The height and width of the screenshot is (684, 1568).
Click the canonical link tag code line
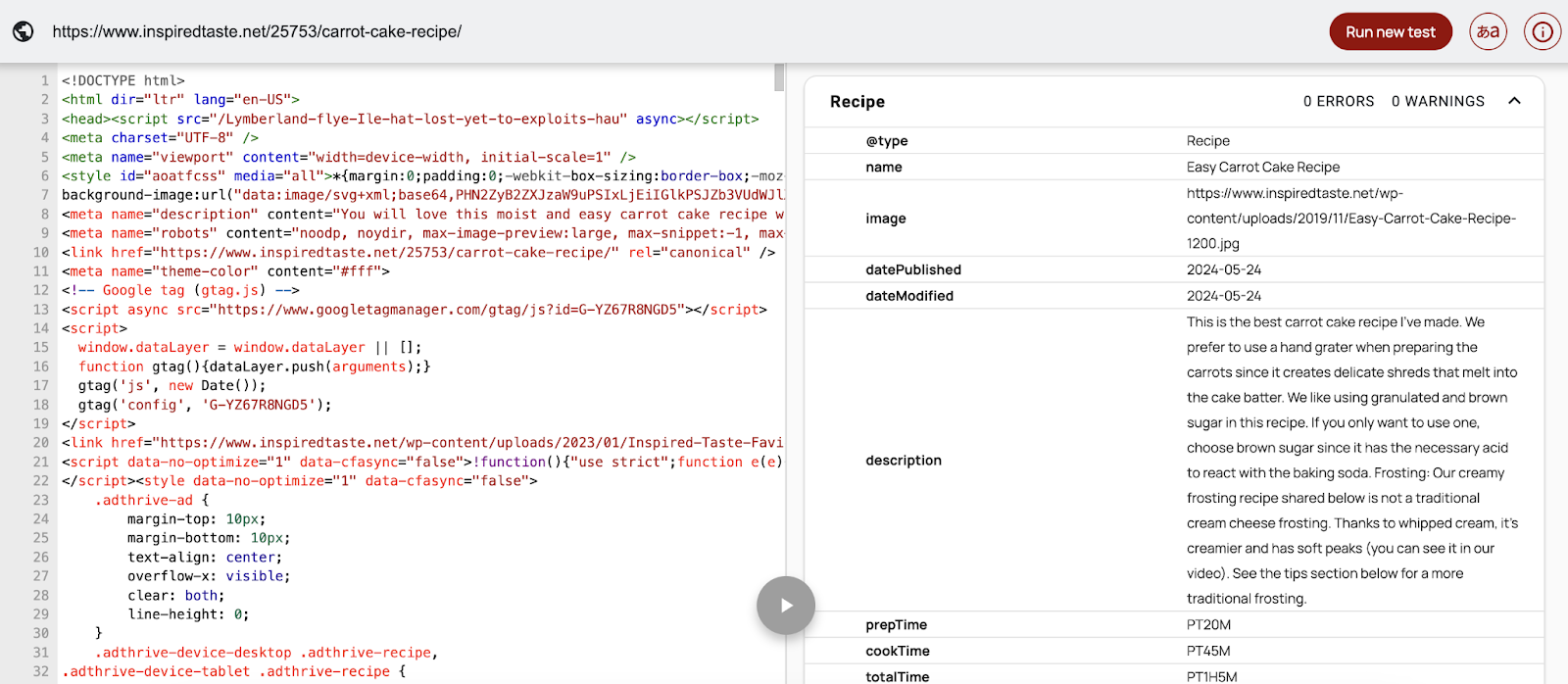pos(418,252)
